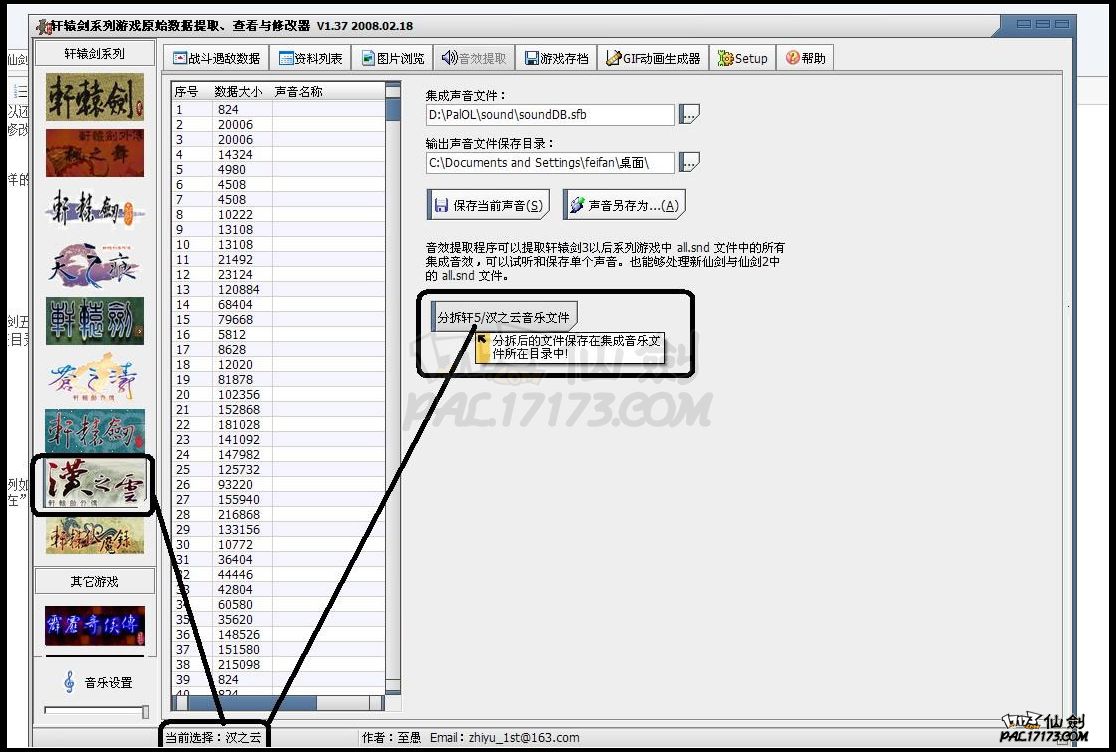Open the 战斗遇敌数据 tab
This screenshot has height=752, width=1116.
pos(217,59)
